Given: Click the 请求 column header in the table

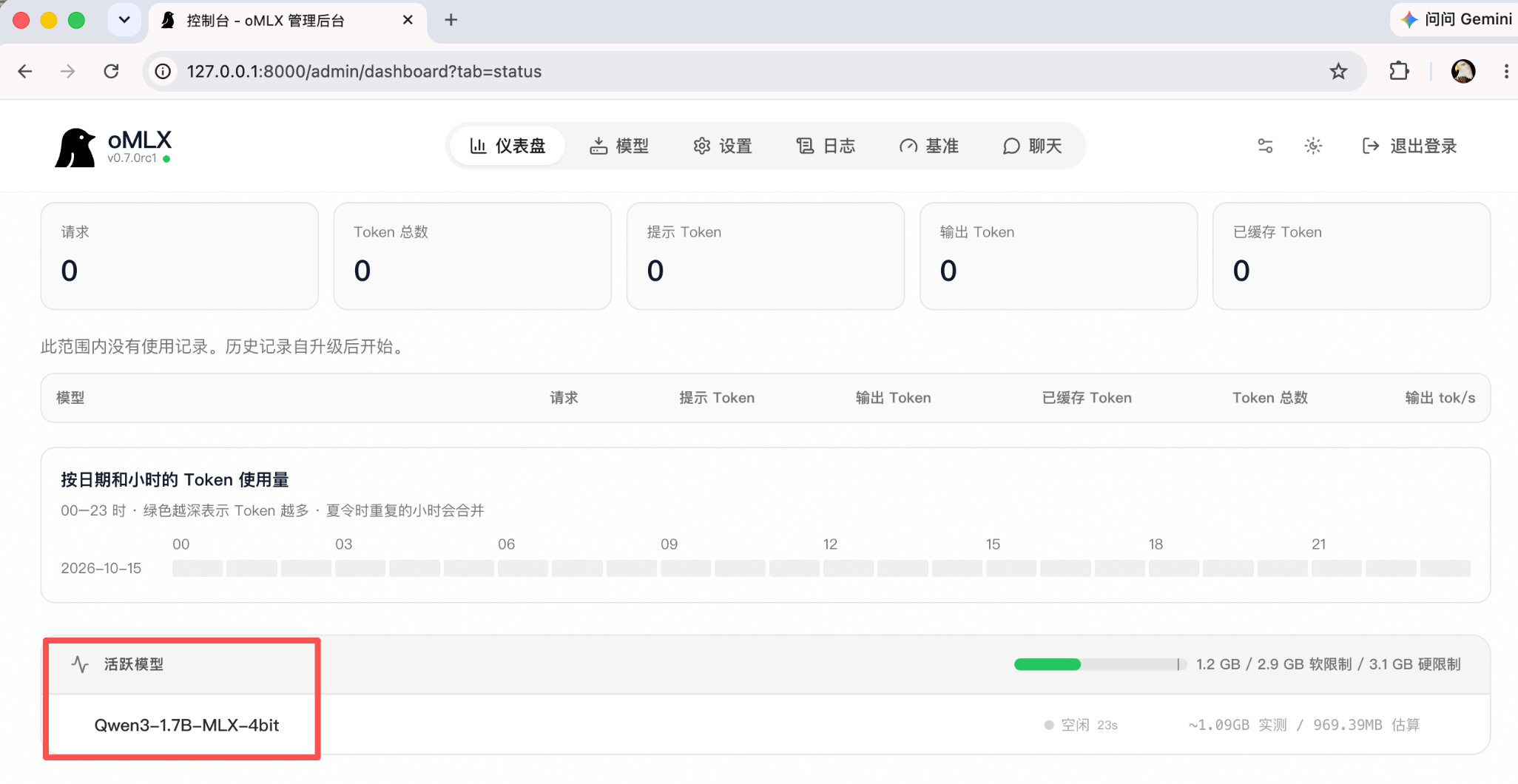Looking at the screenshot, I should click(564, 398).
